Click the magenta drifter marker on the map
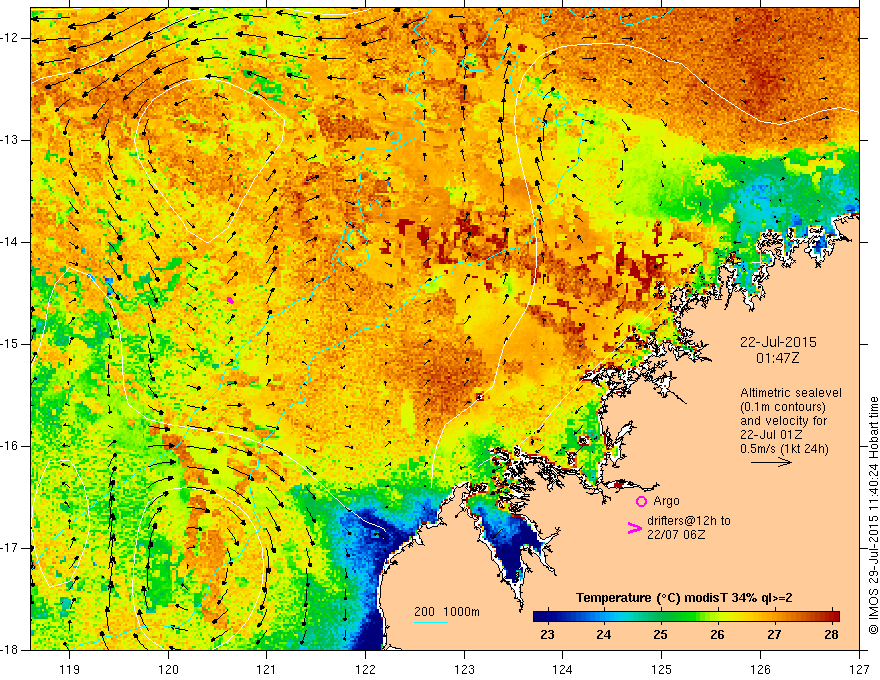The height and width of the screenshot is (680, 880). tap(230, 300)
